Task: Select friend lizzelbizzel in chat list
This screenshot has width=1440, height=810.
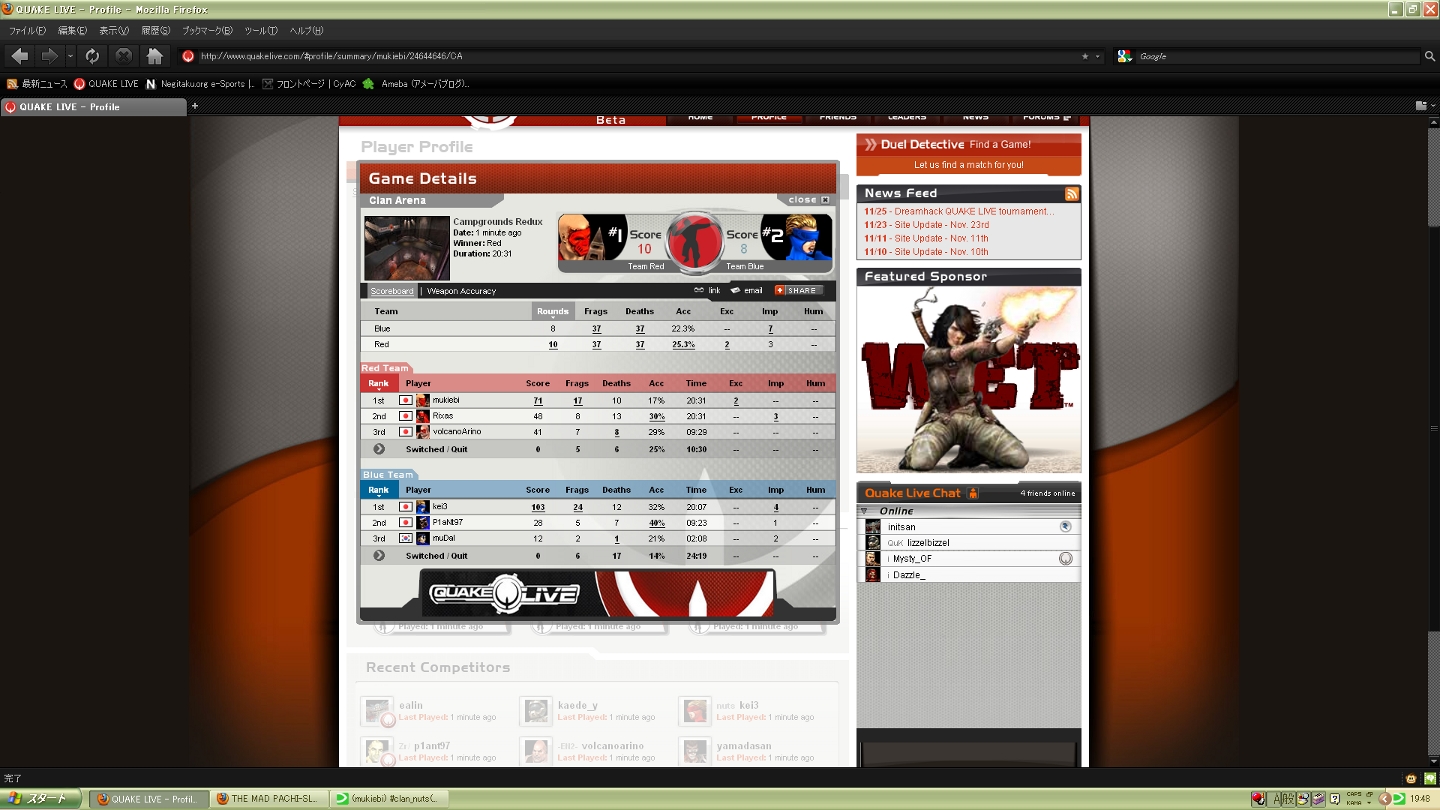Action: click(x=968, y=543)
